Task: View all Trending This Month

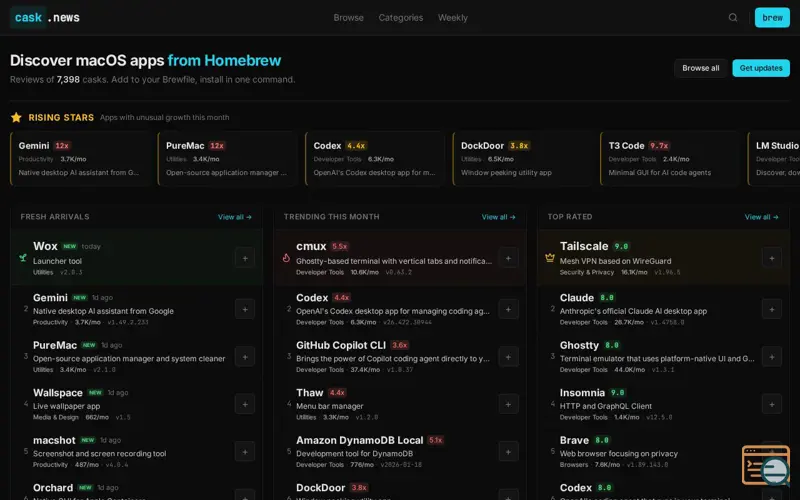Action: pyautogui.click(x=498, y=217)
